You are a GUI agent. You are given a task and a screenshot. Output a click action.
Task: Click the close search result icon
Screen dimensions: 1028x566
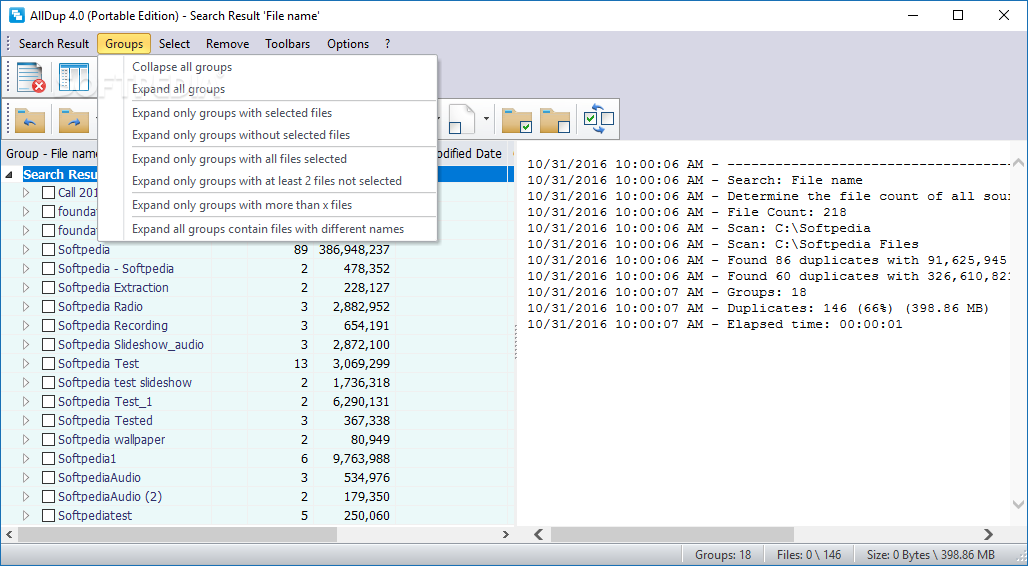pyautogui.click(x=30, y=77)
